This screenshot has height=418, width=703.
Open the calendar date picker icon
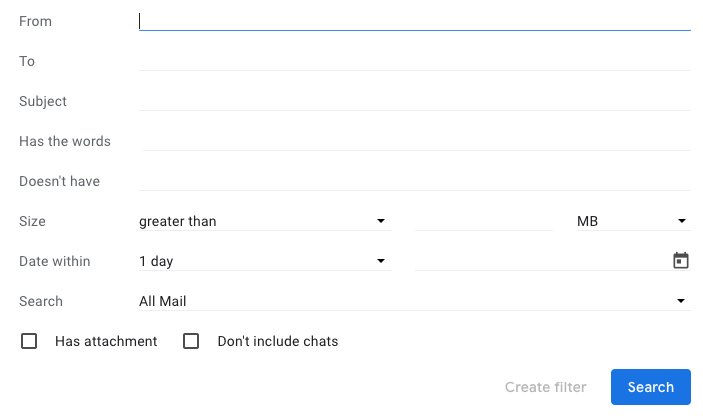[x=681, y=260]
